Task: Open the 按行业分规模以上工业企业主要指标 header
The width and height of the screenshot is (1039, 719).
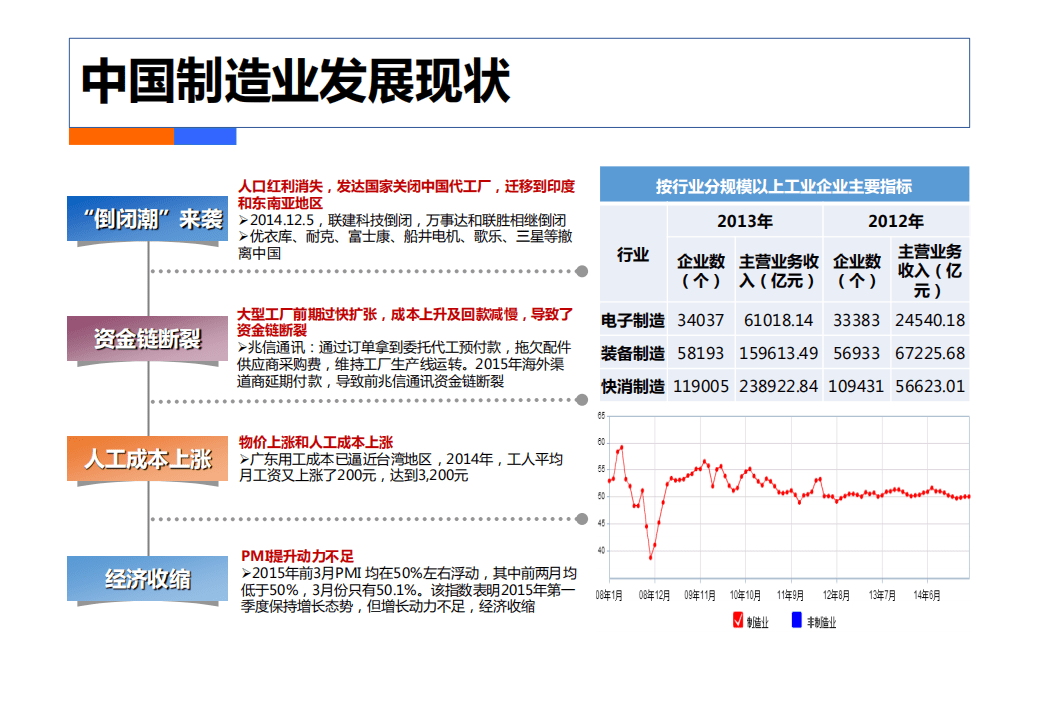Action: [785, 185]
